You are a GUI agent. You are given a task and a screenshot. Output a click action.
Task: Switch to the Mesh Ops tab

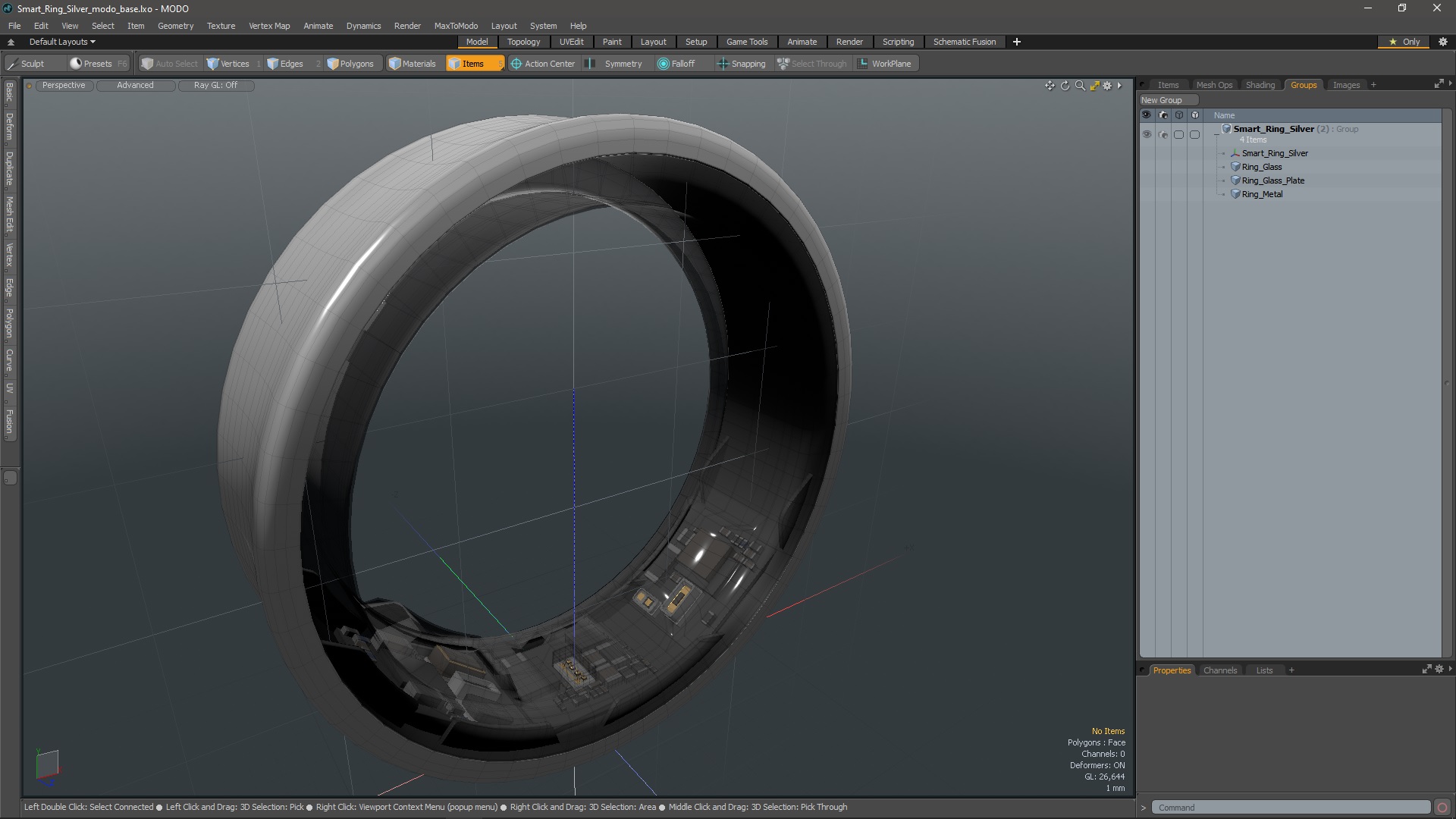tap(1214, 85)
